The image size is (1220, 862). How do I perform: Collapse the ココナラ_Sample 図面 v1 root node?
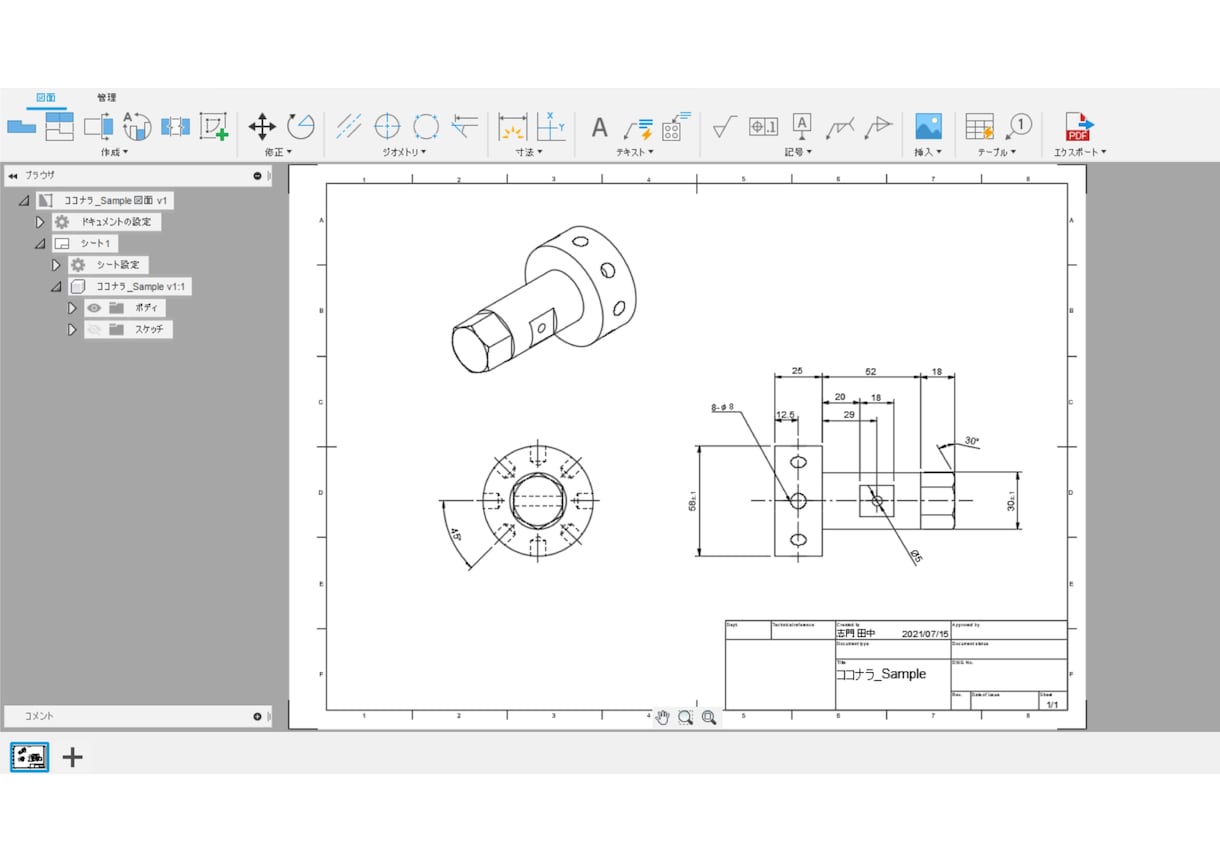point(24,201)
